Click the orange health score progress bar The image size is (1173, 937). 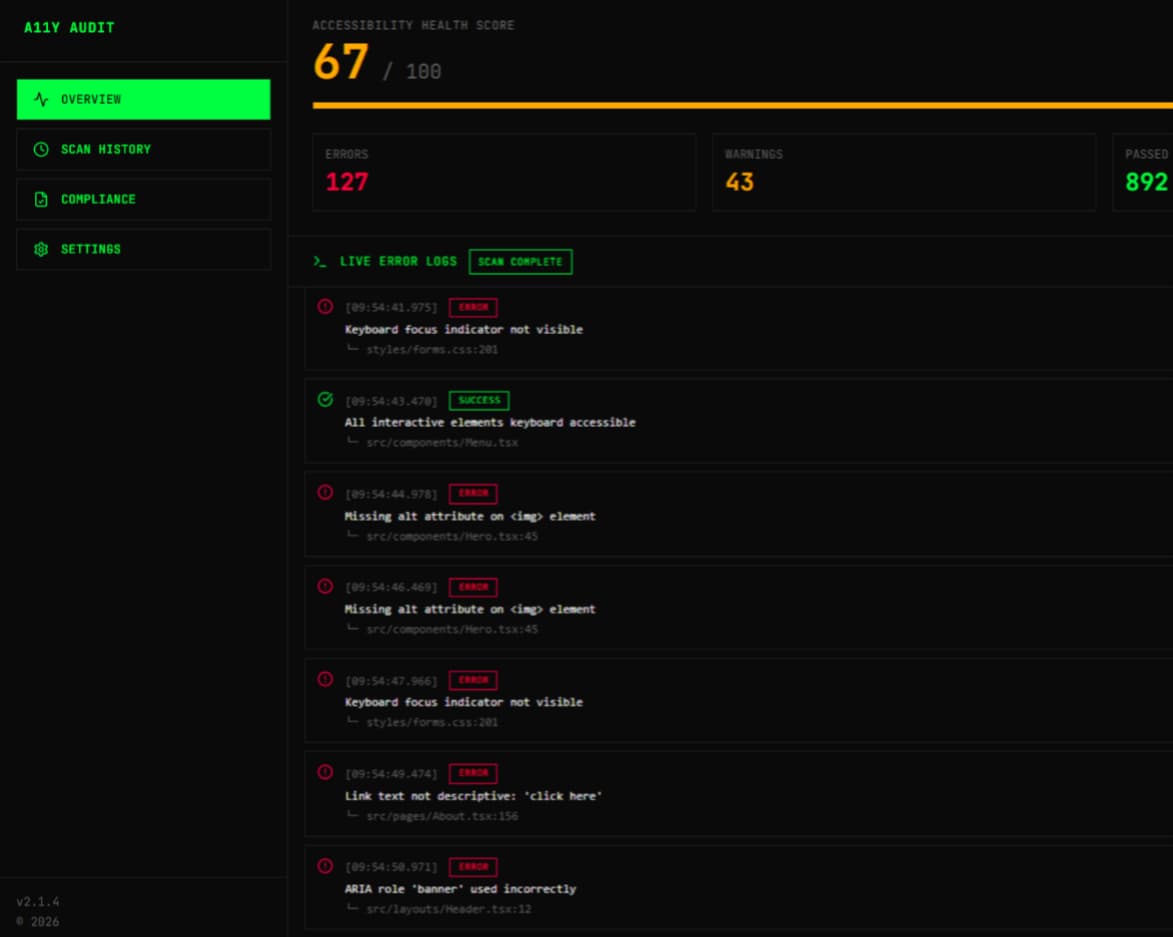coord(740,104)
